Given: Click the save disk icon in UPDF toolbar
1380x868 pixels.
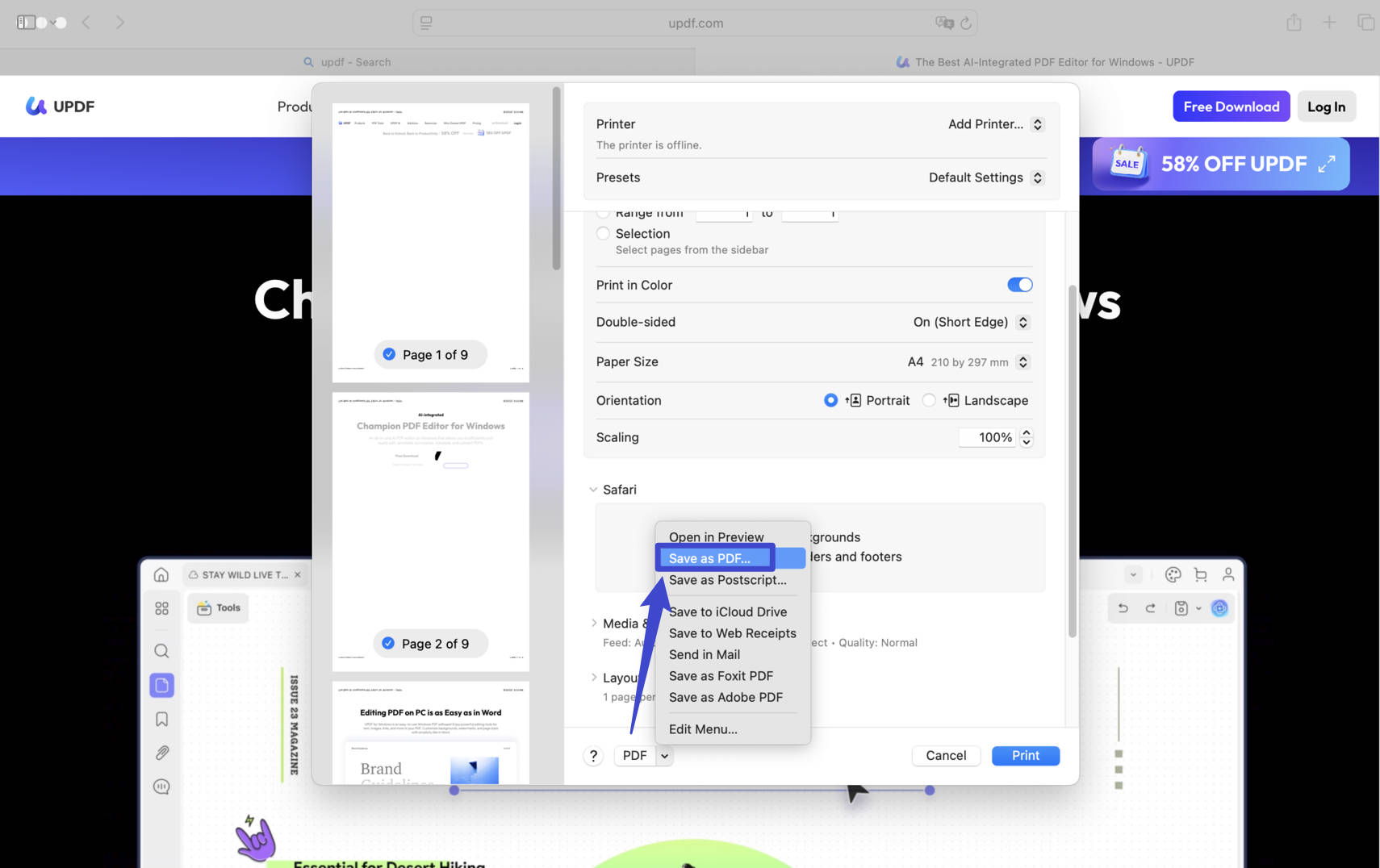Looking at the screenshot, I should pos(1181,608).
